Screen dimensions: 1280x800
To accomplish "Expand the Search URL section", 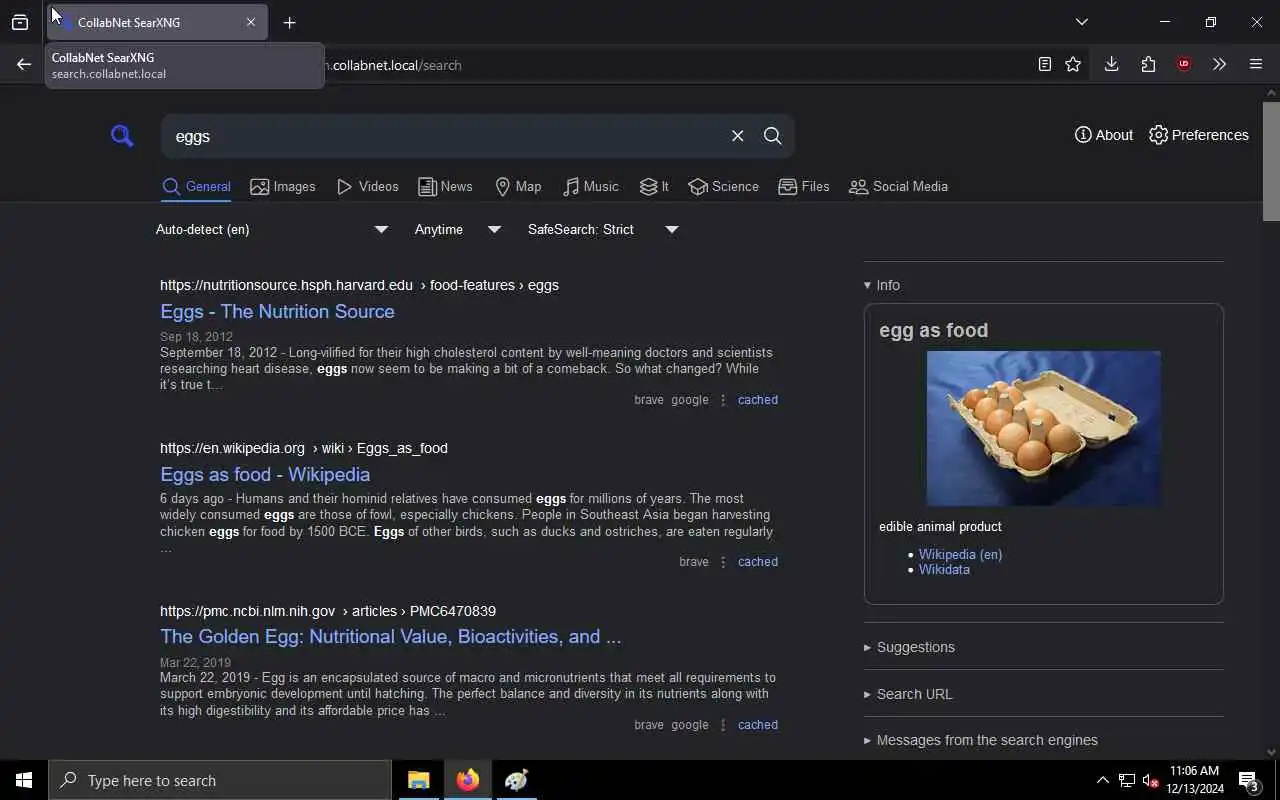I will [908, 694].
